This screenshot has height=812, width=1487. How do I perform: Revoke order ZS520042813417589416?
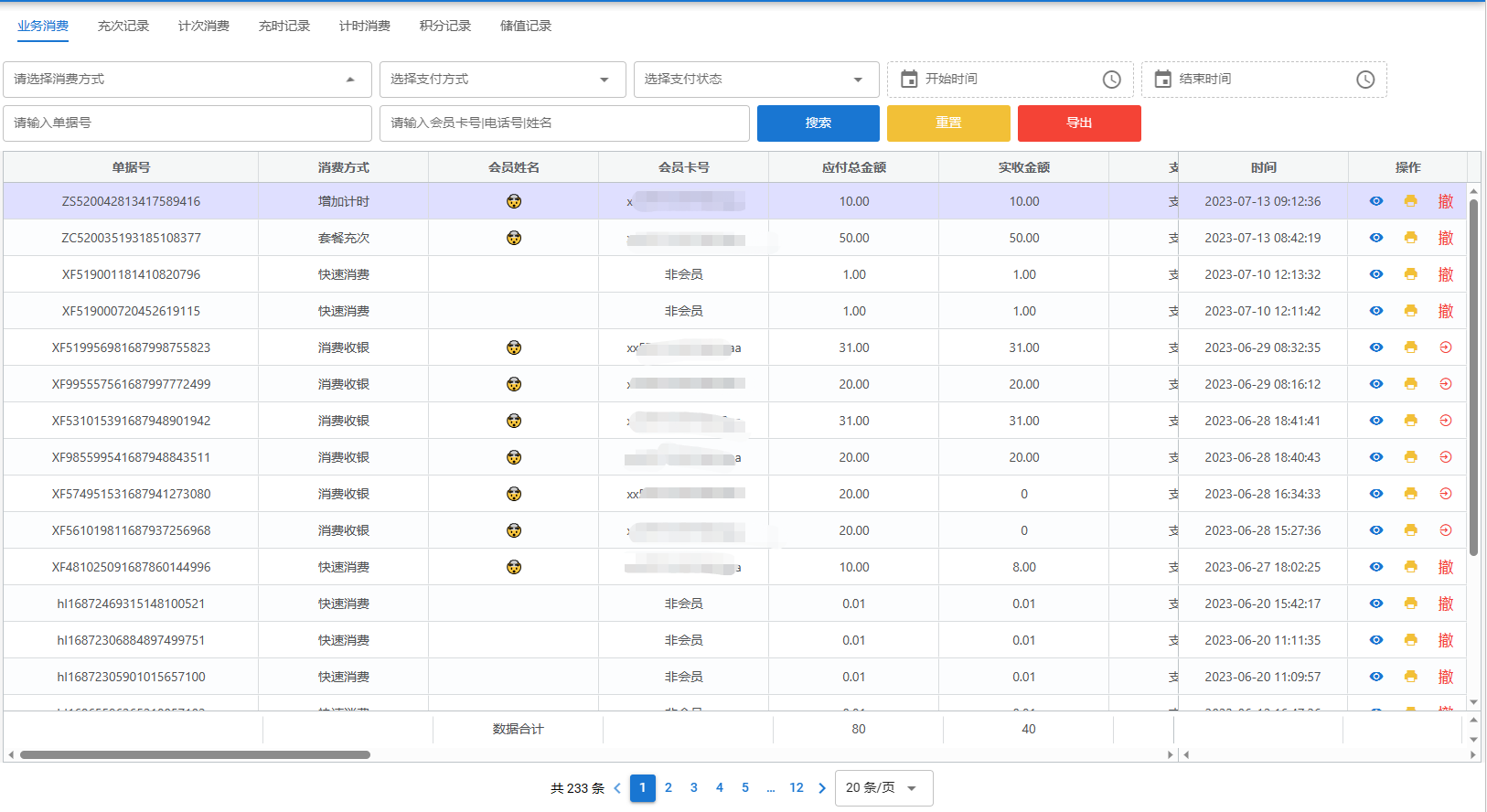click(1446, 201)
